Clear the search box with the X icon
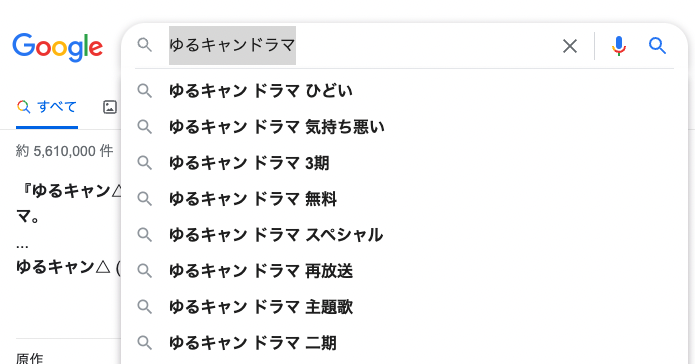 [570, 46]
